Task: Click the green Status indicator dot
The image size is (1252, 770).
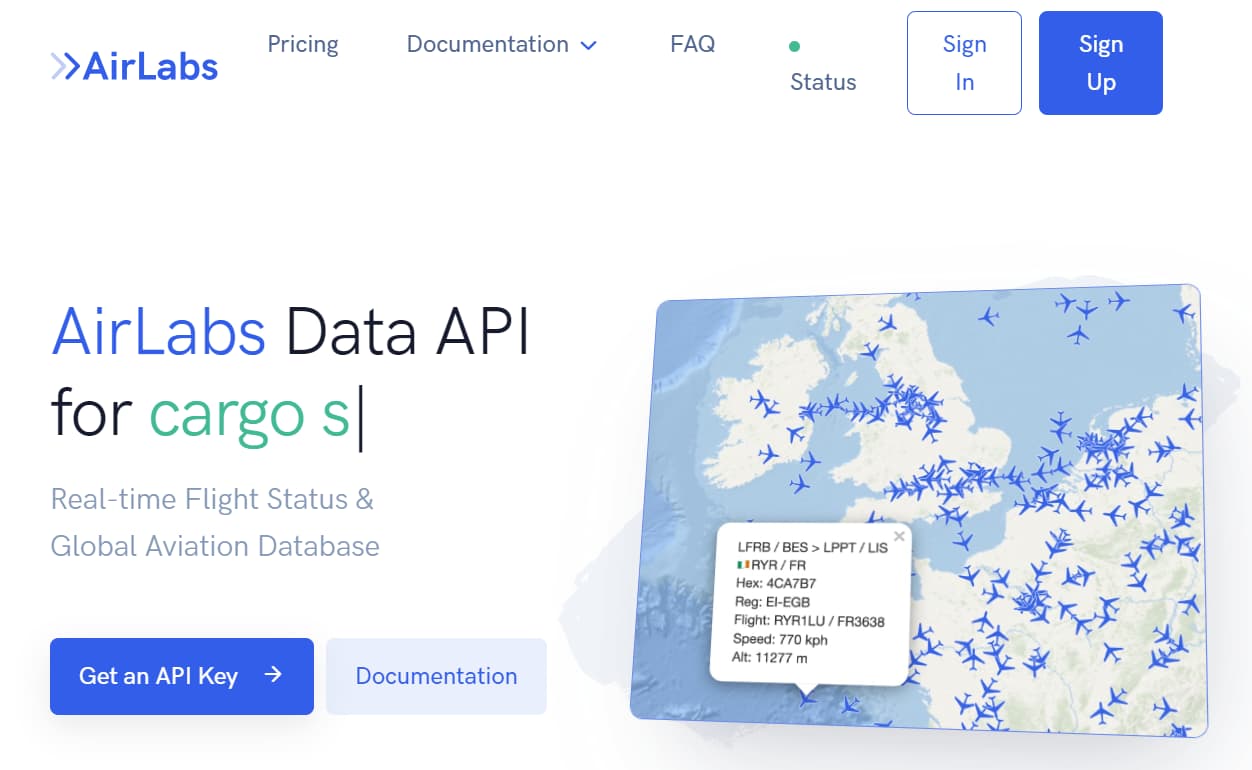Action: coord(794,46)
